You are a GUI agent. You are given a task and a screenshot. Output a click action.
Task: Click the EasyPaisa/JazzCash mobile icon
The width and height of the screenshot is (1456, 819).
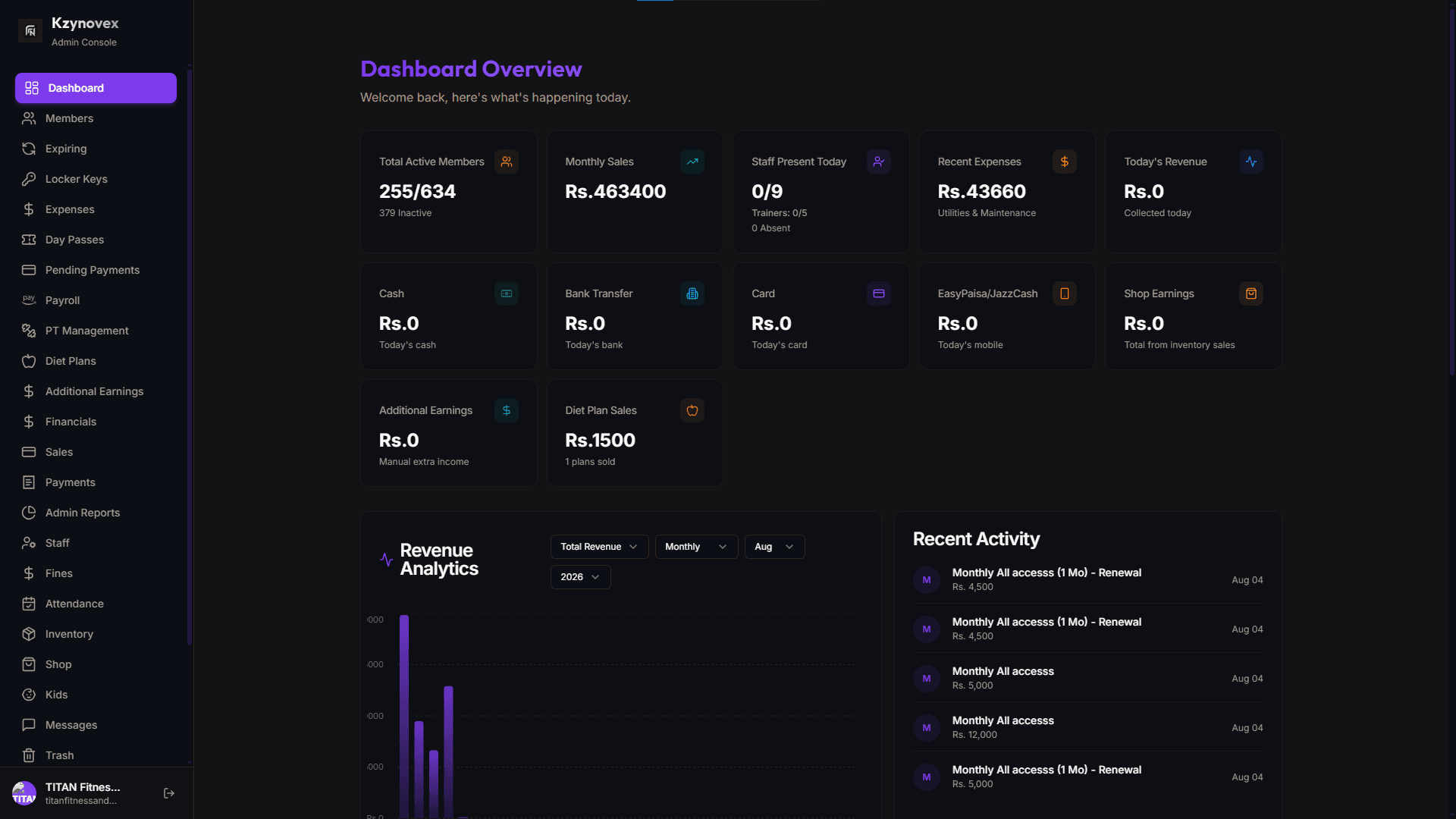tap(1065, 293)
